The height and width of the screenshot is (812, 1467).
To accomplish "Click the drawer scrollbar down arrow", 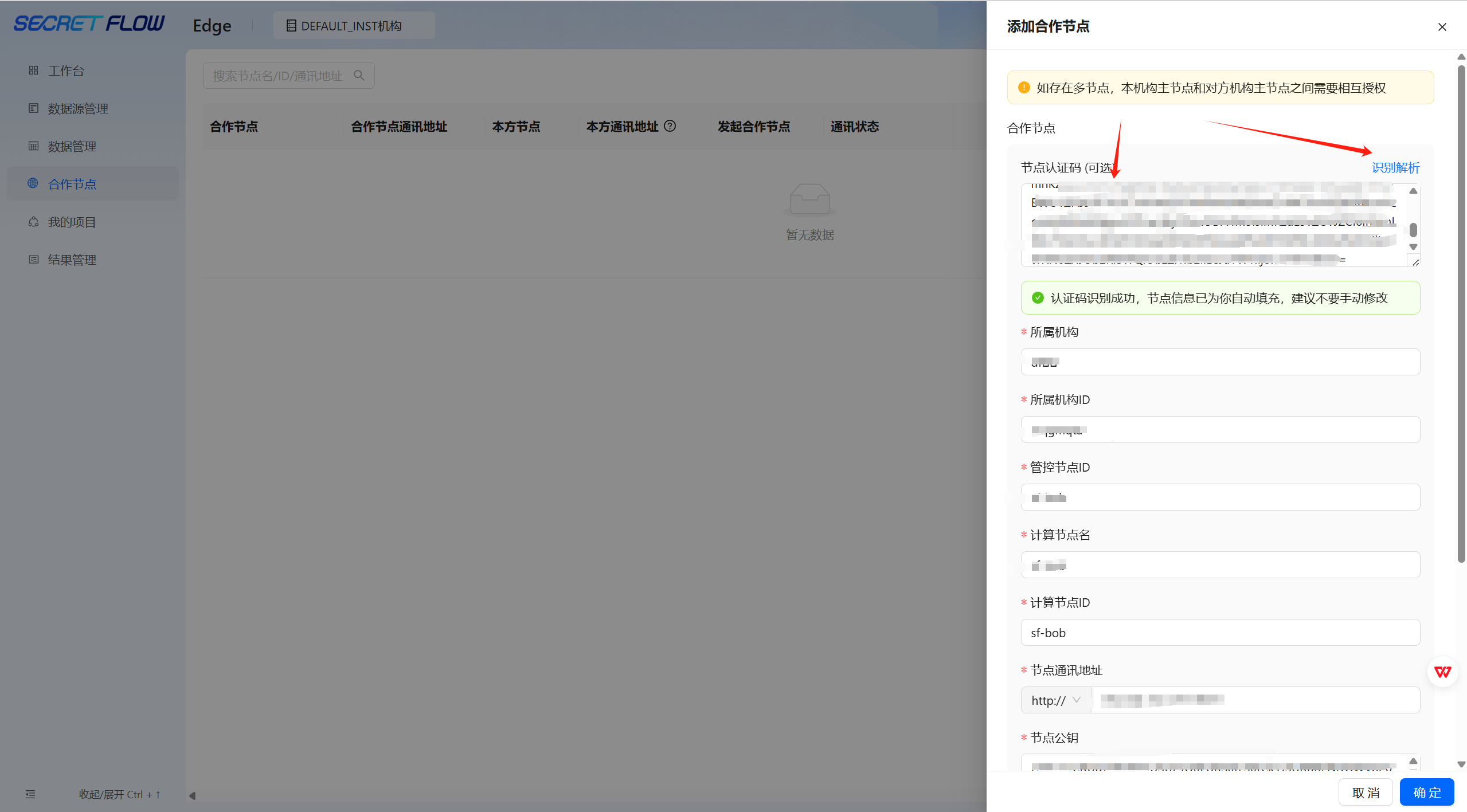I will (x=1461, y=764).
